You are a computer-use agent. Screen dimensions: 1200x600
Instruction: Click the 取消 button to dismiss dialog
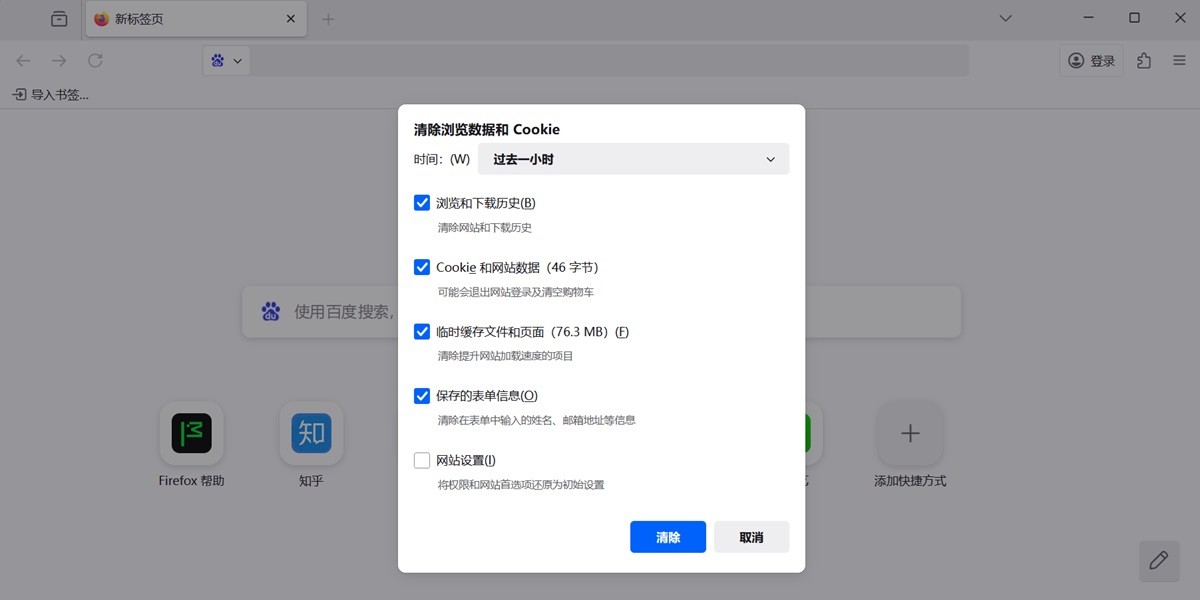point(751,537)
